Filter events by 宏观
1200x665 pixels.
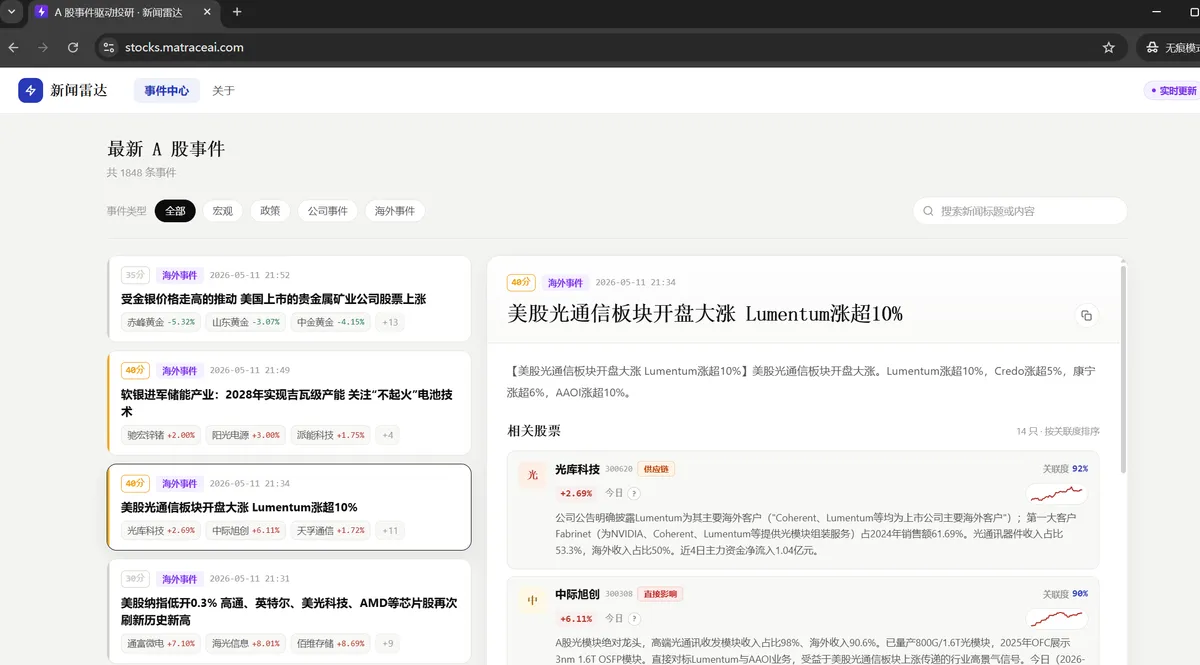pos(222,211)
